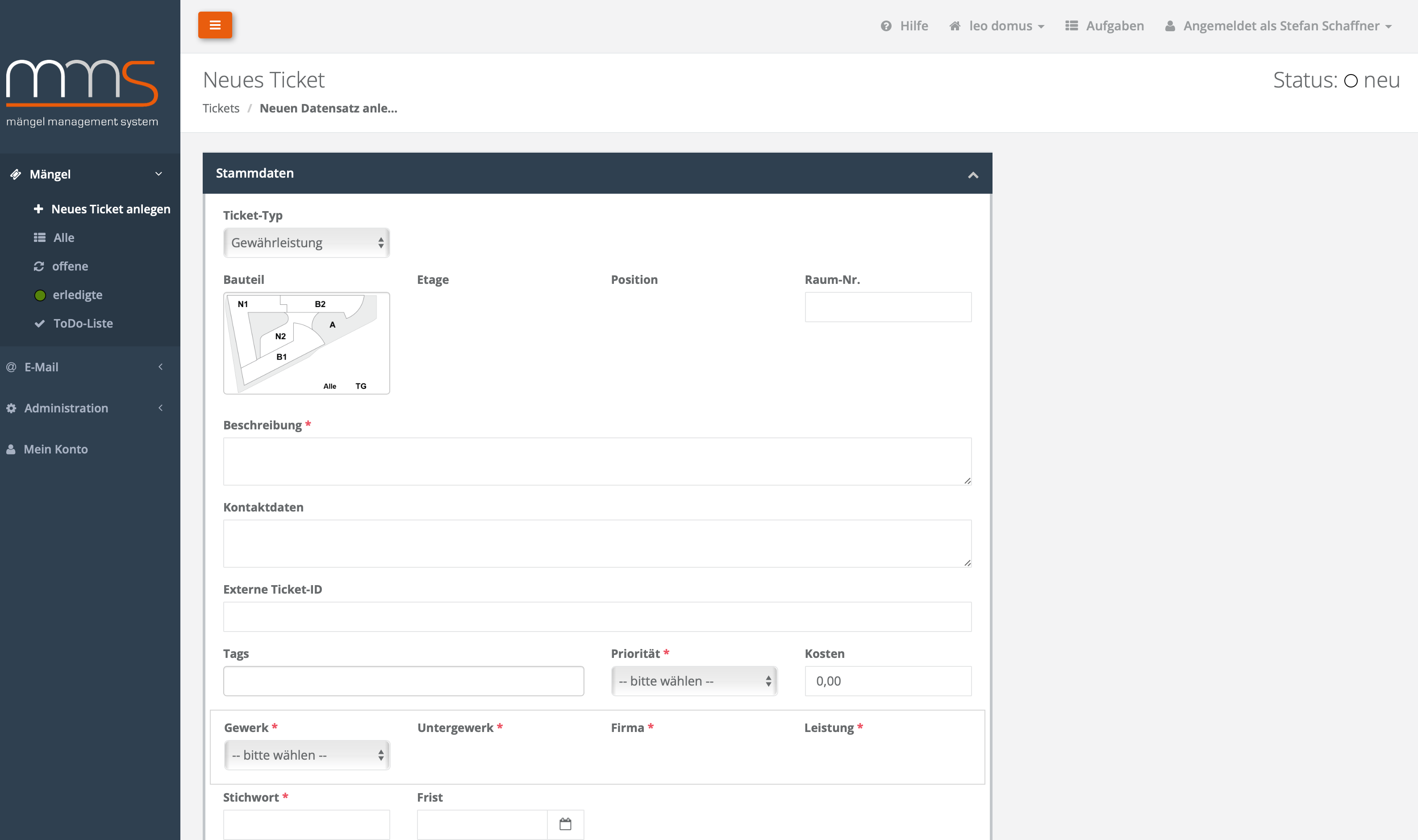Click the mms logo in the sidebar
Screen dimensions: 1418x840
(x=82, y=93)
